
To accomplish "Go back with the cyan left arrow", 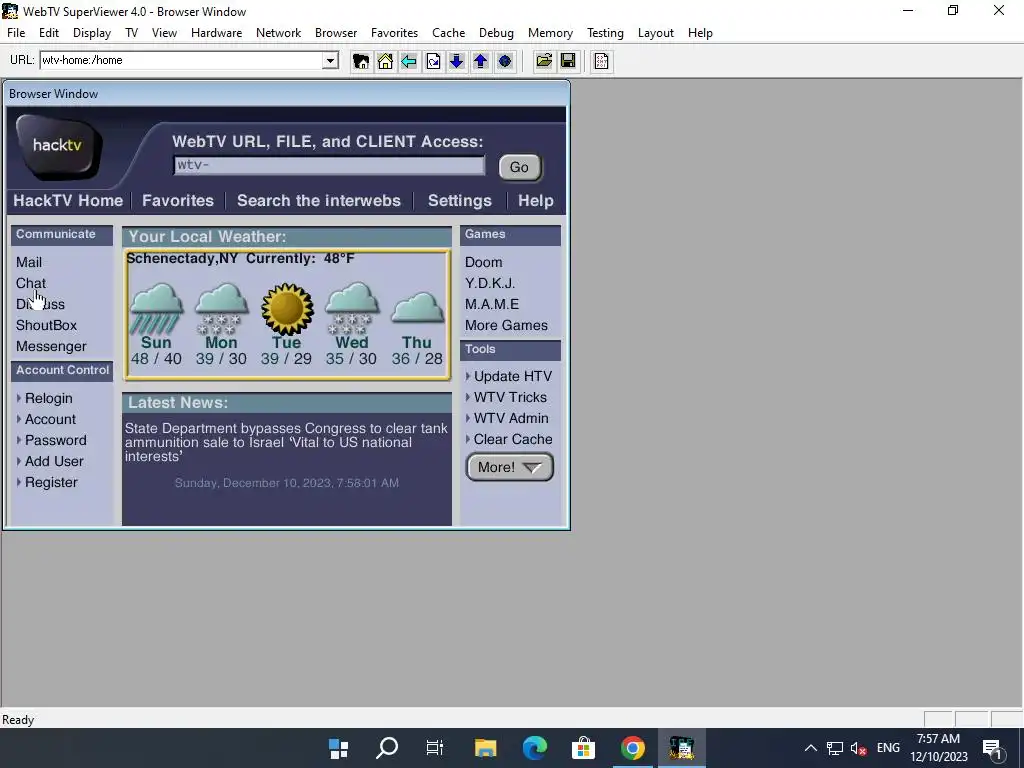I will (409, 61).
